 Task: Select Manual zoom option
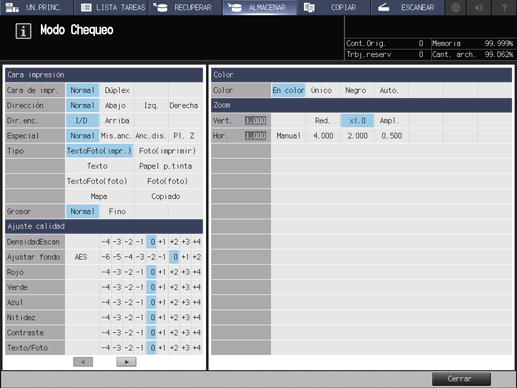pos(288,136)
